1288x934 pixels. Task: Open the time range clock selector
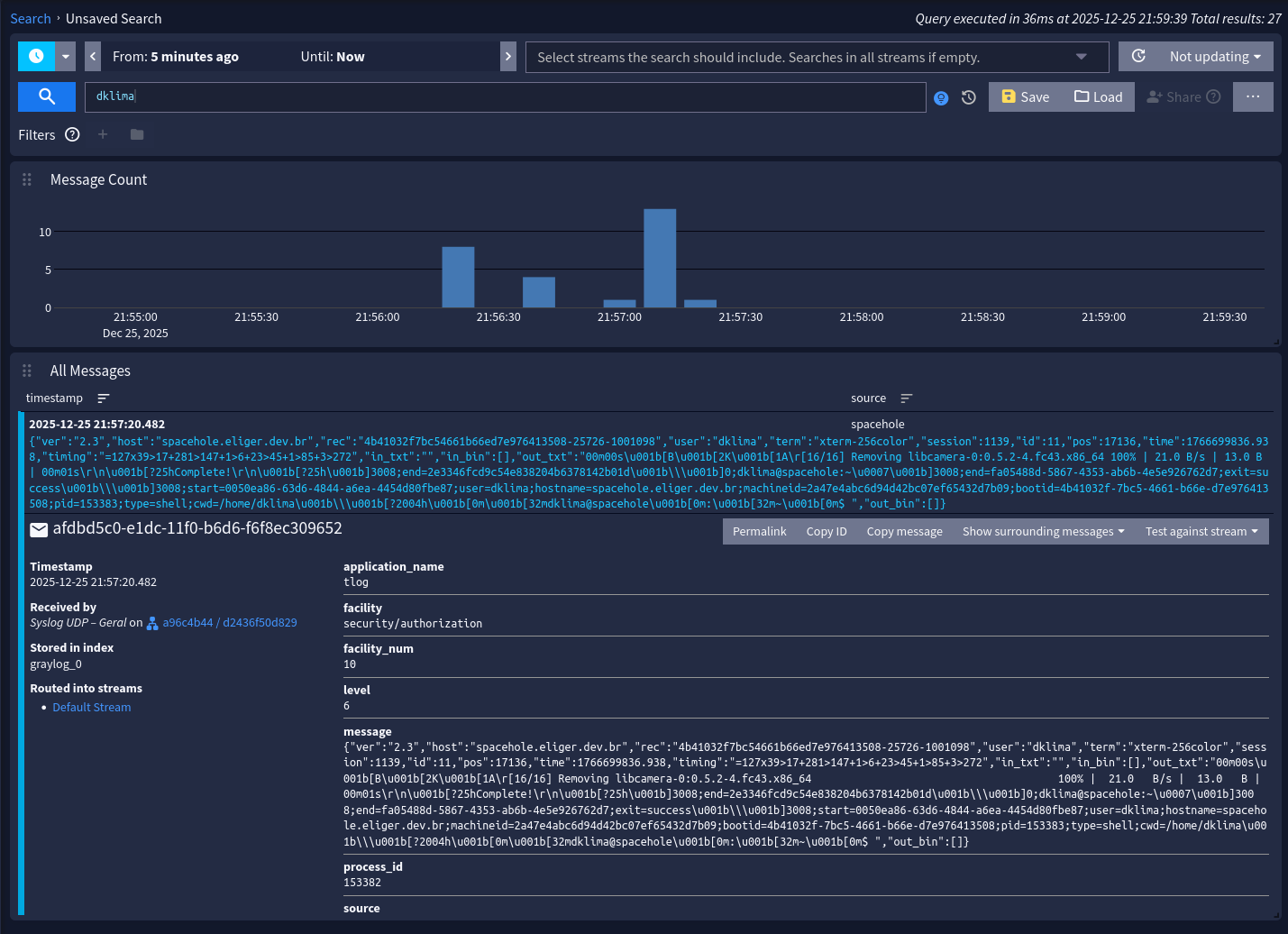click(36, 56)
